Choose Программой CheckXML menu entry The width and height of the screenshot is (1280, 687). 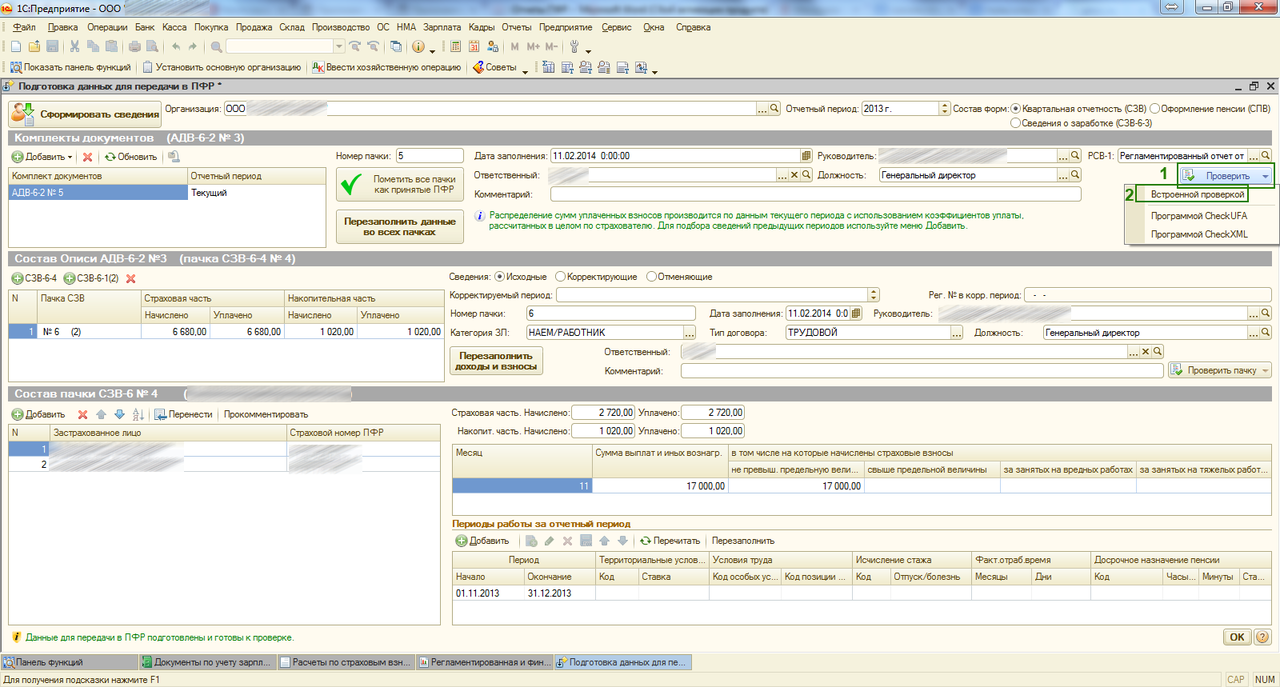coord(1199,234)
